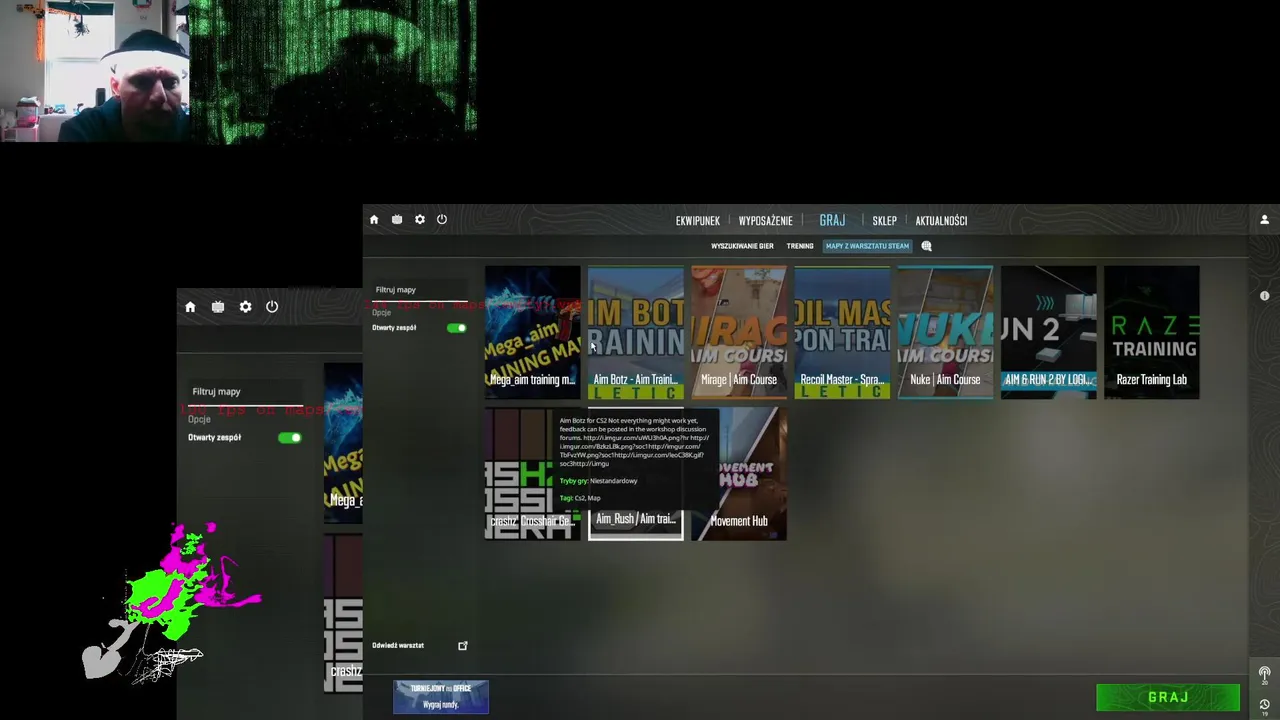Open the broadcast antenna icon on right sidebar
Screen dimensions: 1280x720
click(1264, 674)
